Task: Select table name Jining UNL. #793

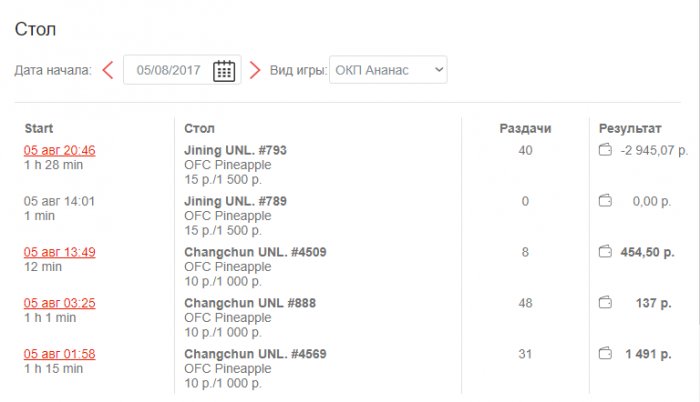Action: click(235, 150)
